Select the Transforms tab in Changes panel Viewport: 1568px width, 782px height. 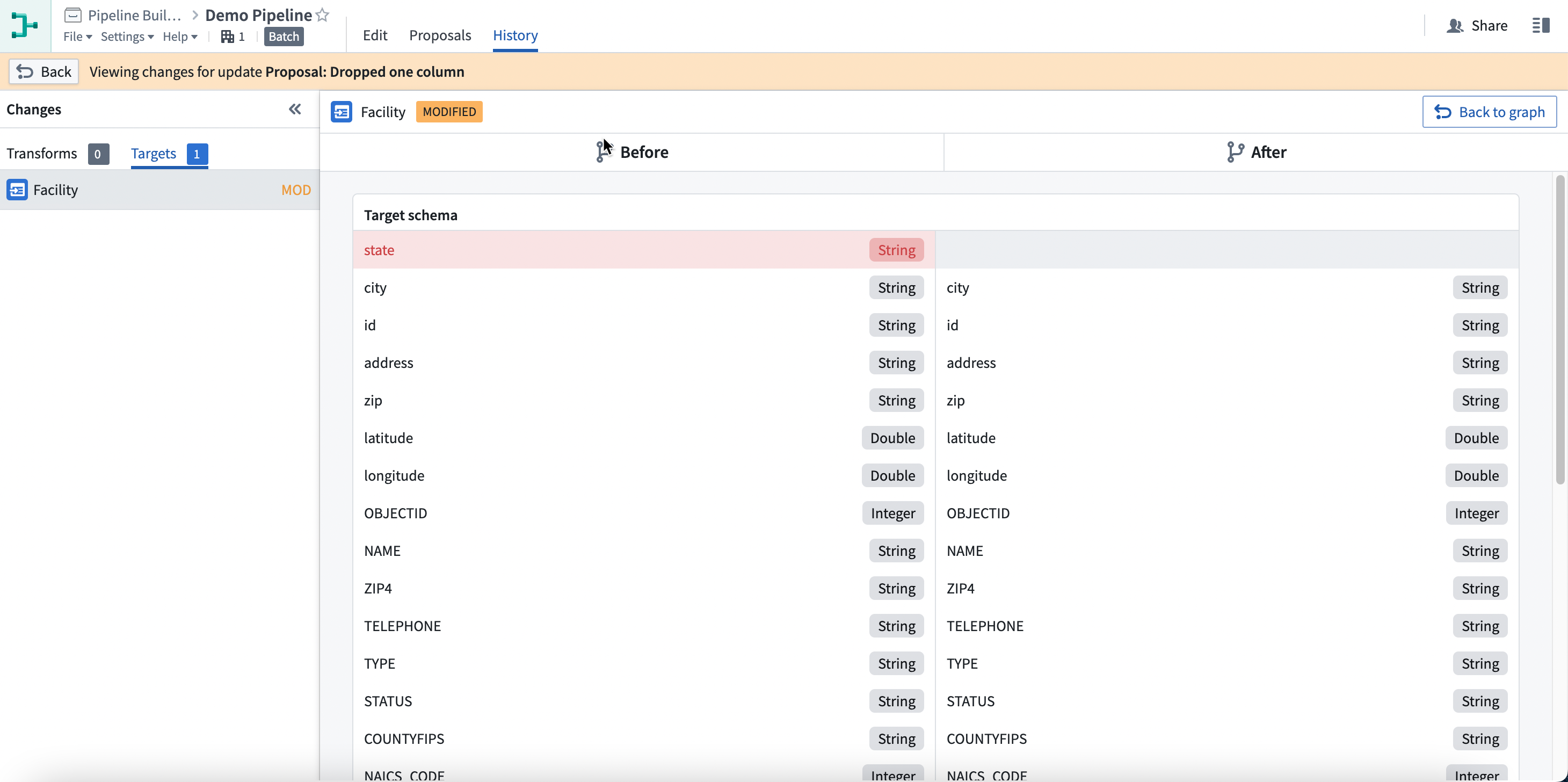tap(41, 154)
